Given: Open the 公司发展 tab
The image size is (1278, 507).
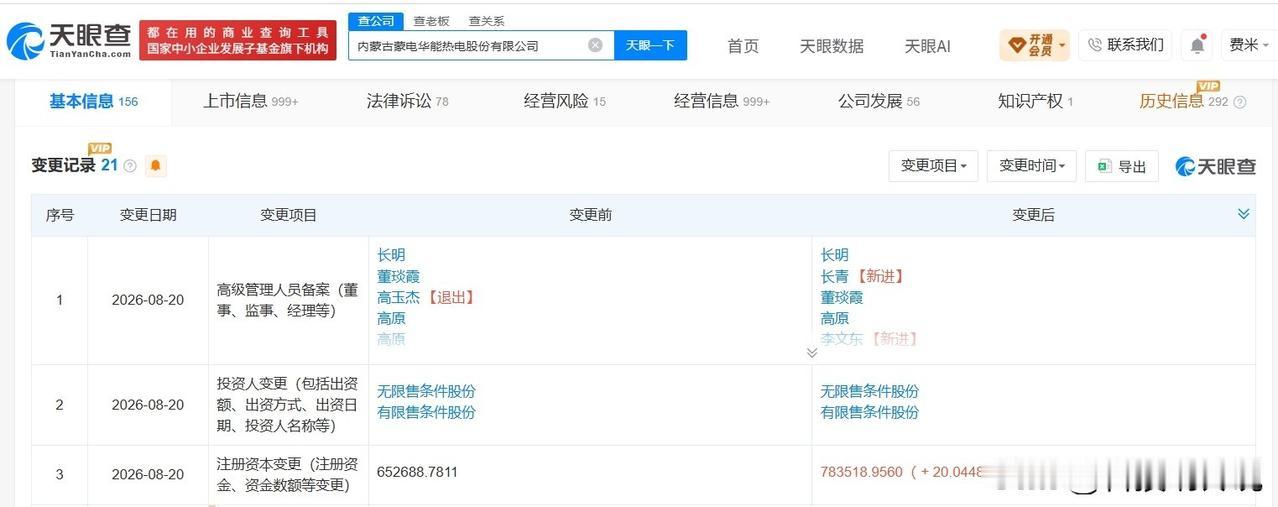Looking at the screenshot, I should 879,101.
